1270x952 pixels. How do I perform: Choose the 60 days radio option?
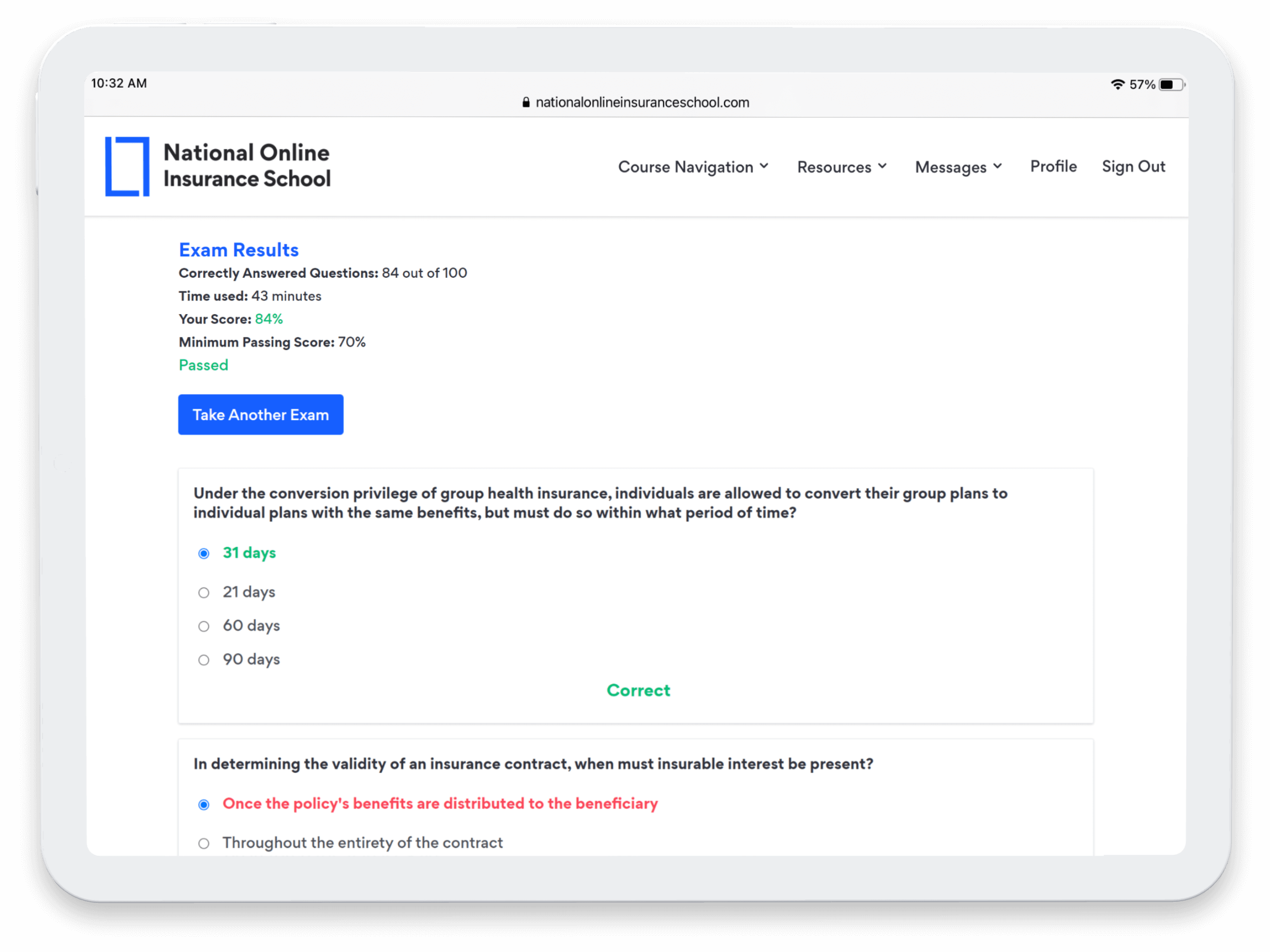(x=204, y=626)
